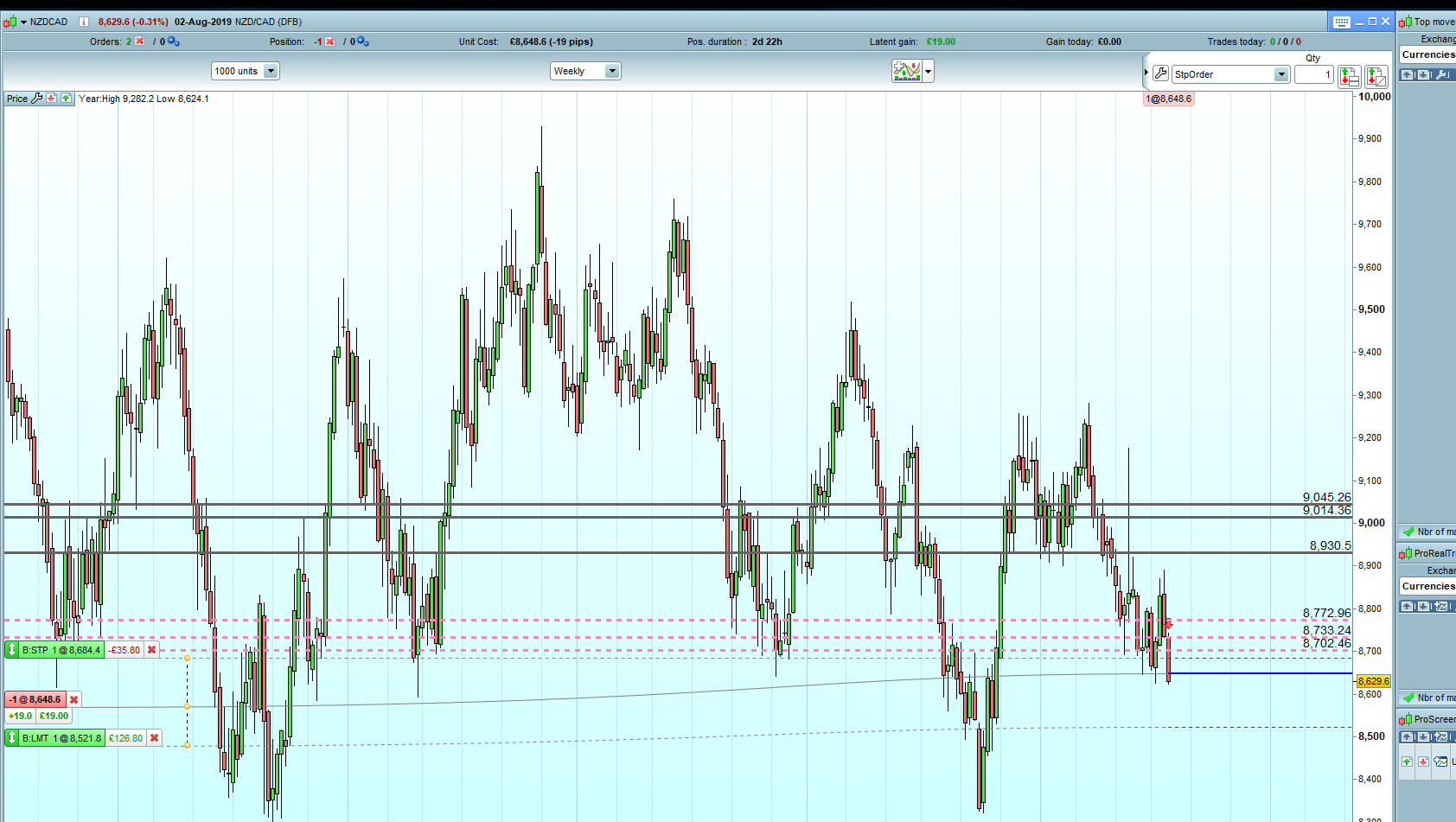The width and height of the screenshot is (1456, 822).
Task: Focus the Qty input field
Action: click(1313, 74)
